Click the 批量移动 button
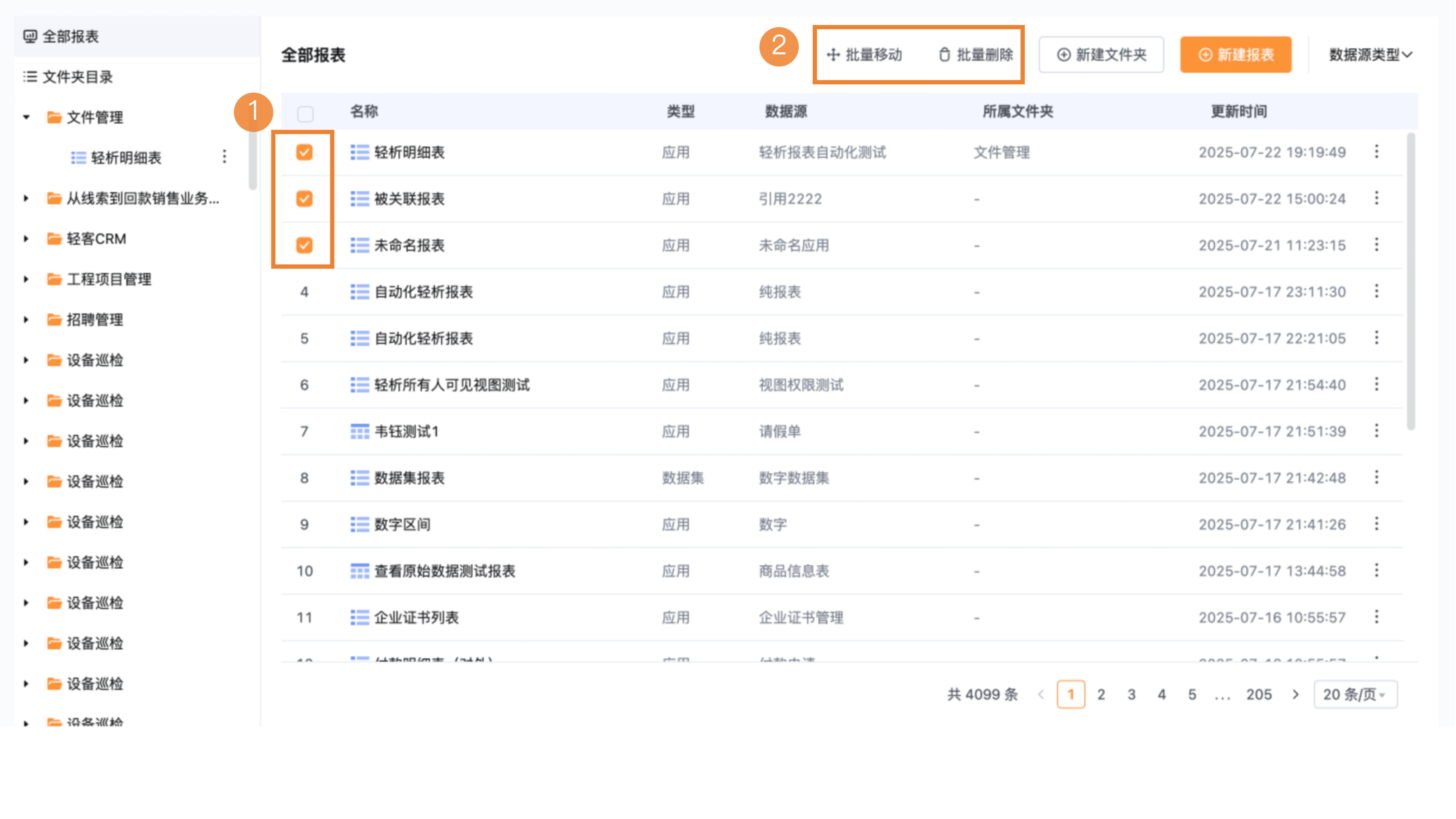Image resolution: width=1456 pixels, height=819 pixels. tap(864, 55)
